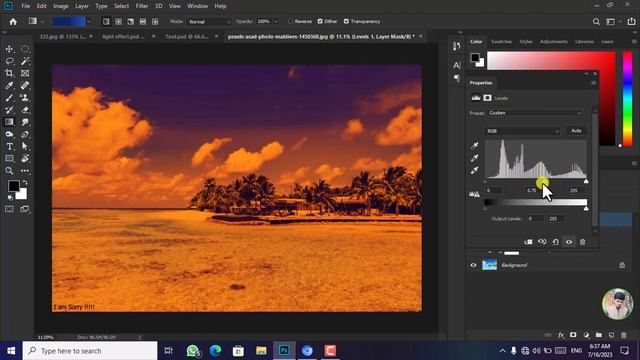Toggle the Dither checkbox
Screen dimensions: 640x360
coord(320,22)
